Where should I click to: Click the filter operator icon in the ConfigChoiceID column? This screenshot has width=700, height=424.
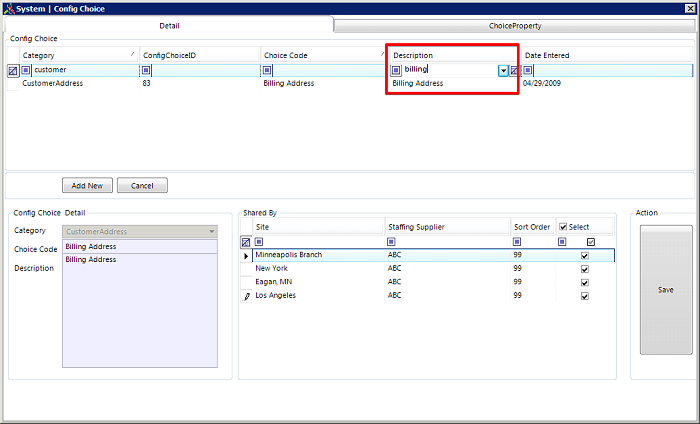(x=146, y=70)
